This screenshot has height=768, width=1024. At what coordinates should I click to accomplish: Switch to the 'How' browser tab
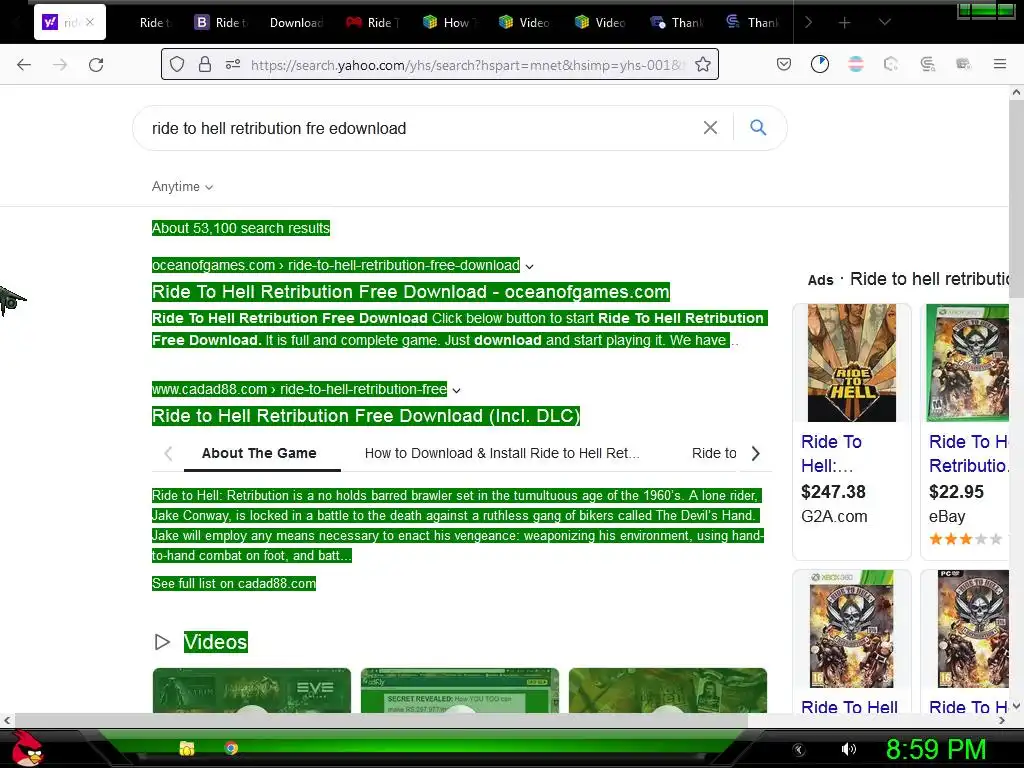click(x=449, y=23)
